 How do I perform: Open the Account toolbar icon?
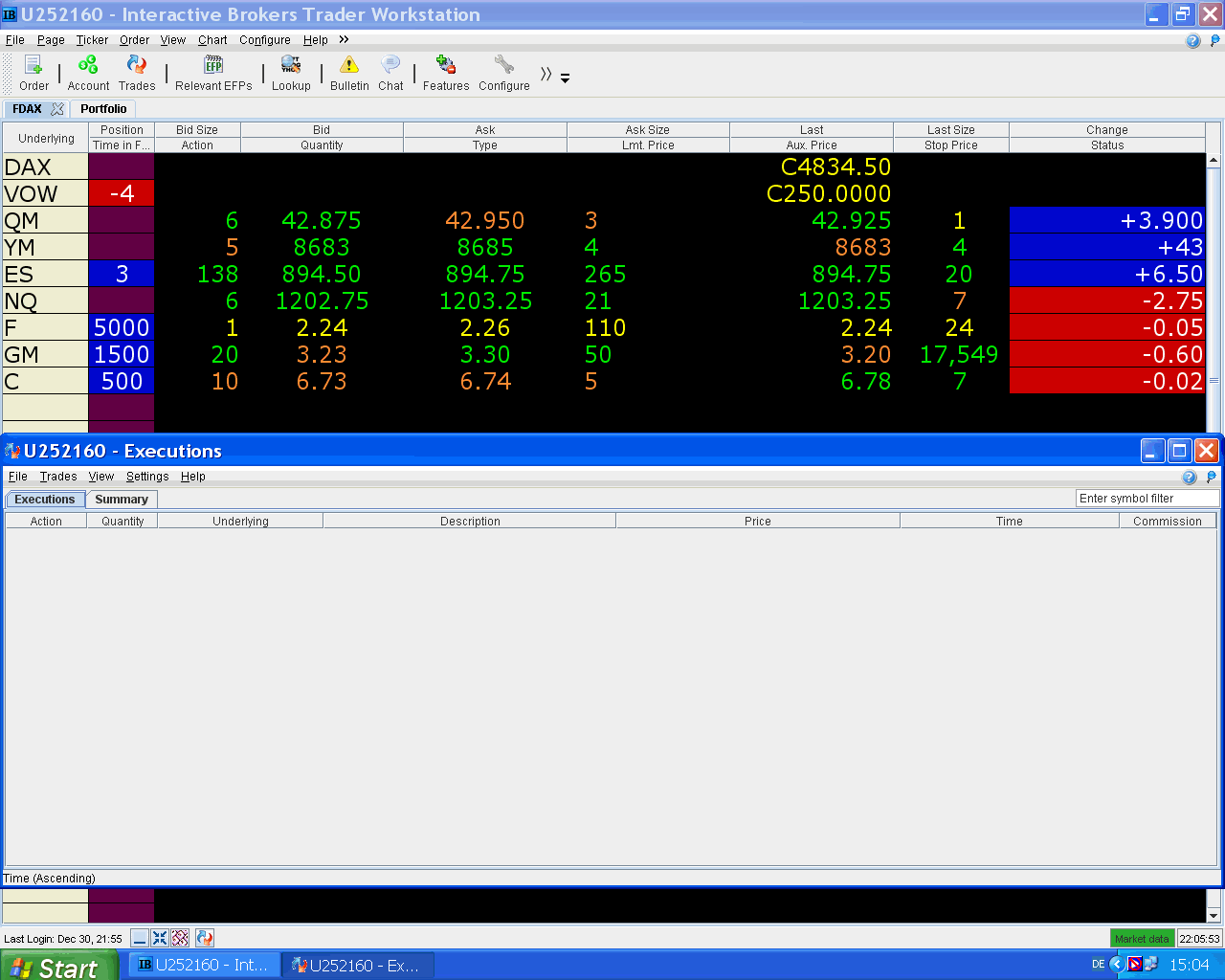(x=88, y=73)
